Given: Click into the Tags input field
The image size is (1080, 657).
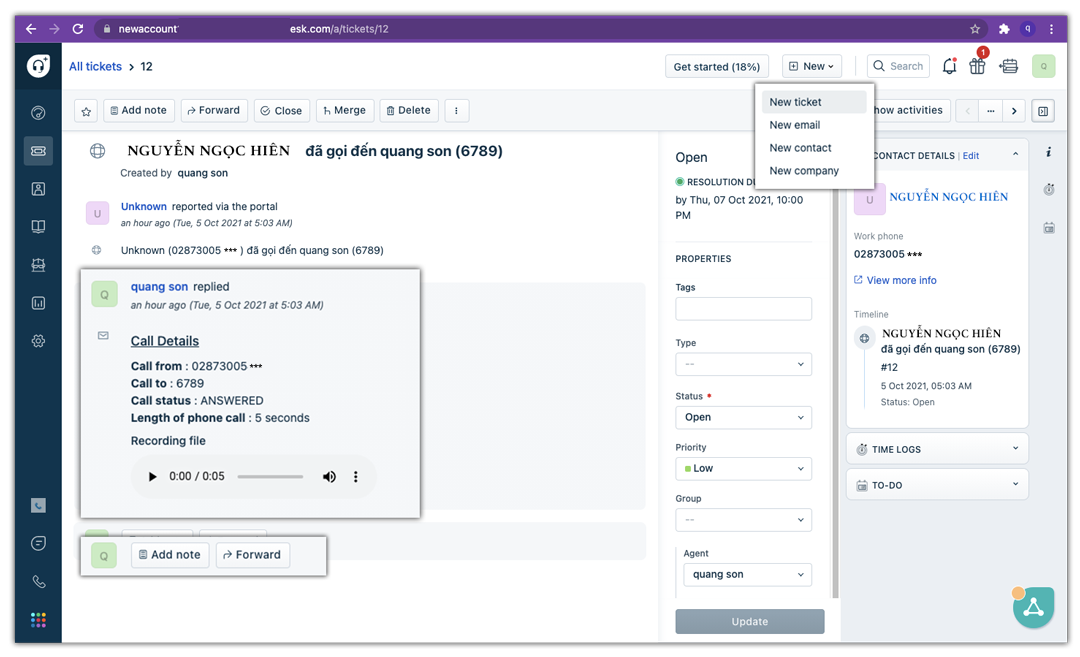Looking at the screenshot, I should pos(743,308).
